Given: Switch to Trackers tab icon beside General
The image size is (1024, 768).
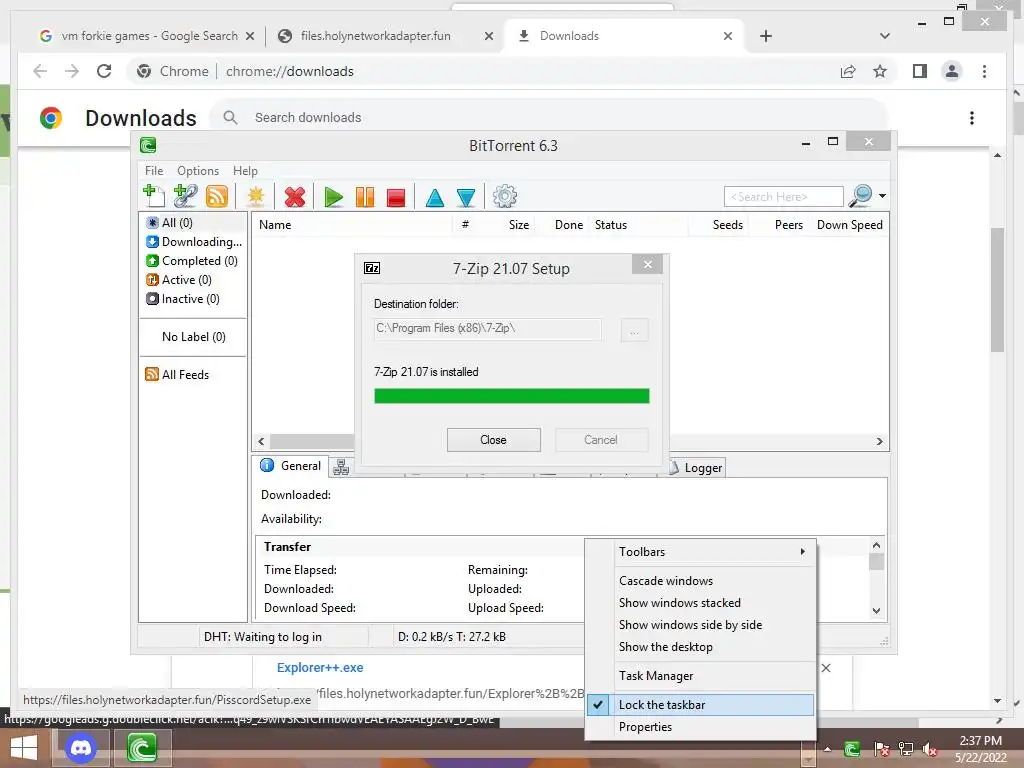Looking at the screenshot, I should click(341, 467).
